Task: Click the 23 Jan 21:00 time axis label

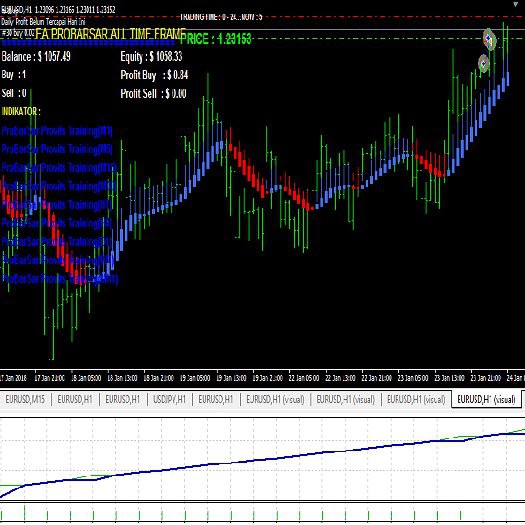Action: pos(485,378)
